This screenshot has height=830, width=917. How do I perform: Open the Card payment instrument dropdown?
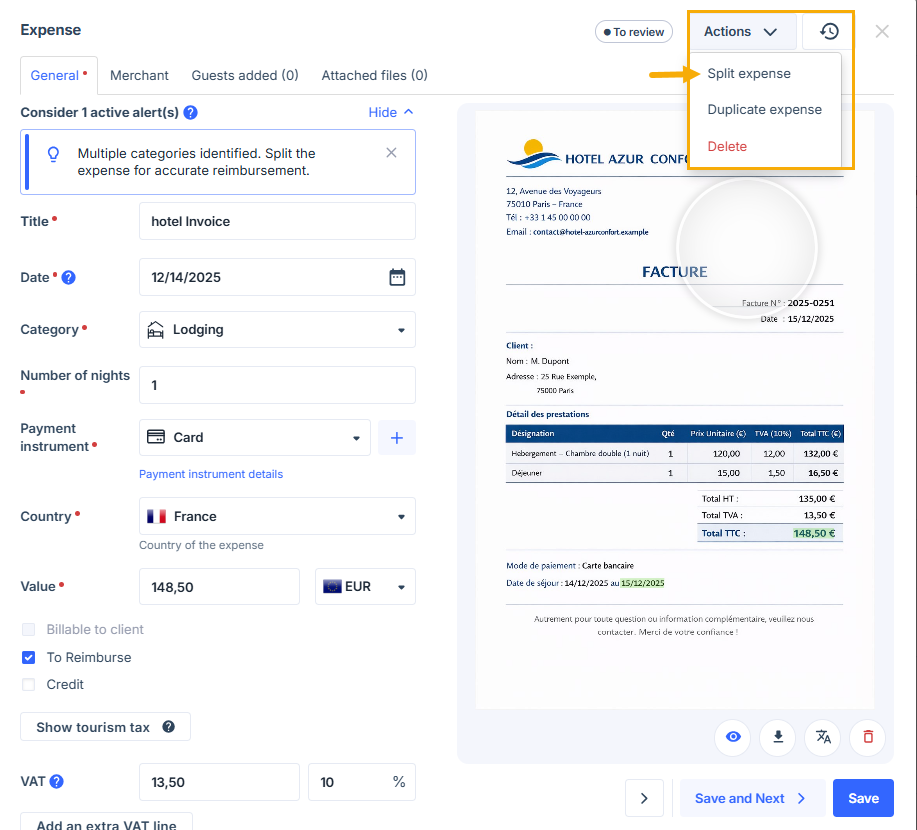tap(255, 438)
